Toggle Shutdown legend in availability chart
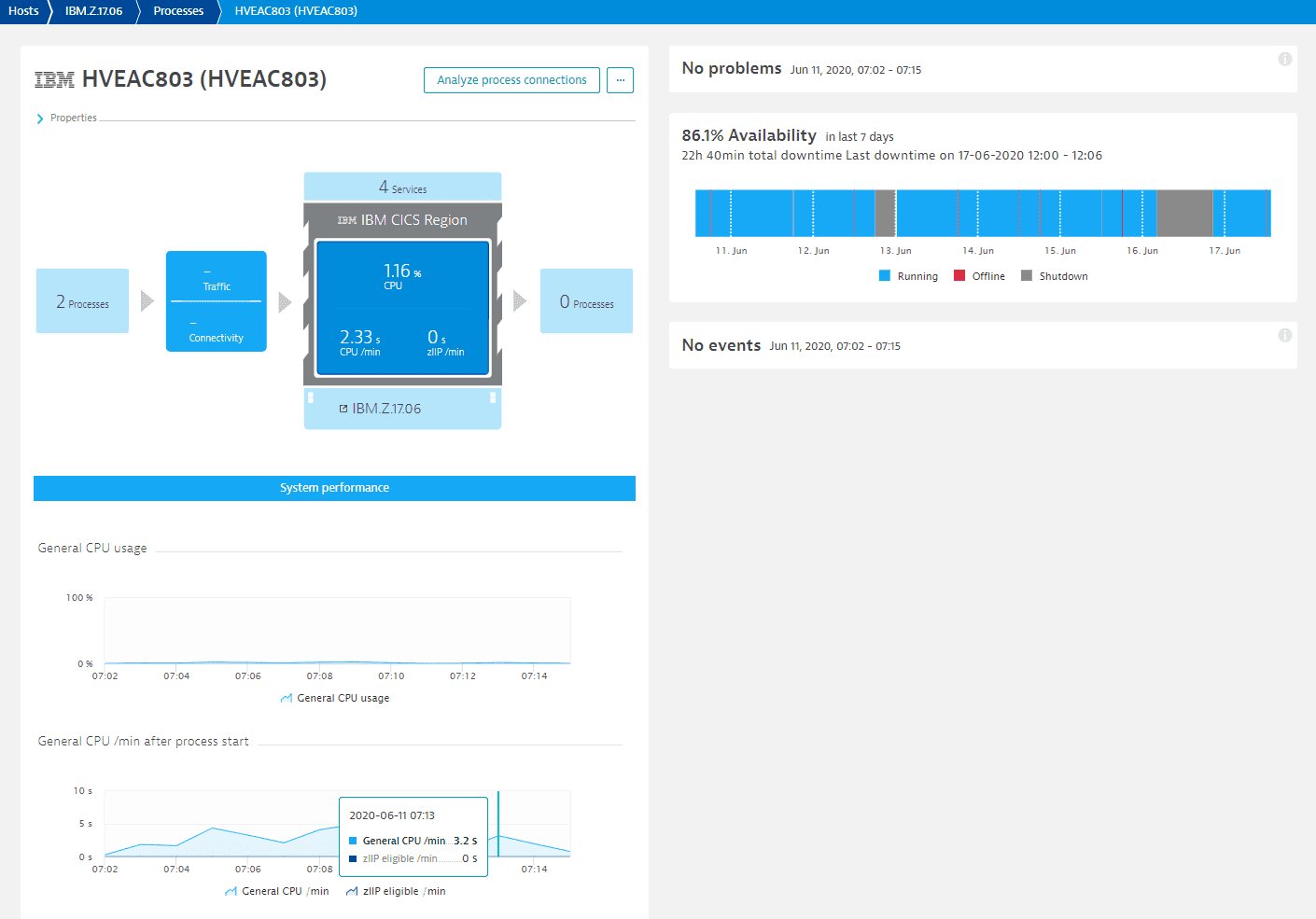Viewport: 1316px width, 919px height. point(1055,276)
